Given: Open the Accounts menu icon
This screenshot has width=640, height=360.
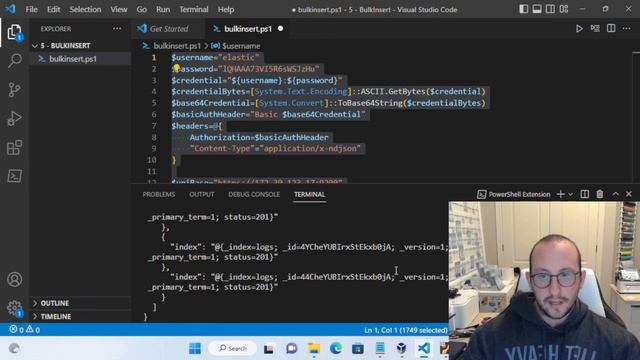Looking at the screenshot, I should 14,279.
